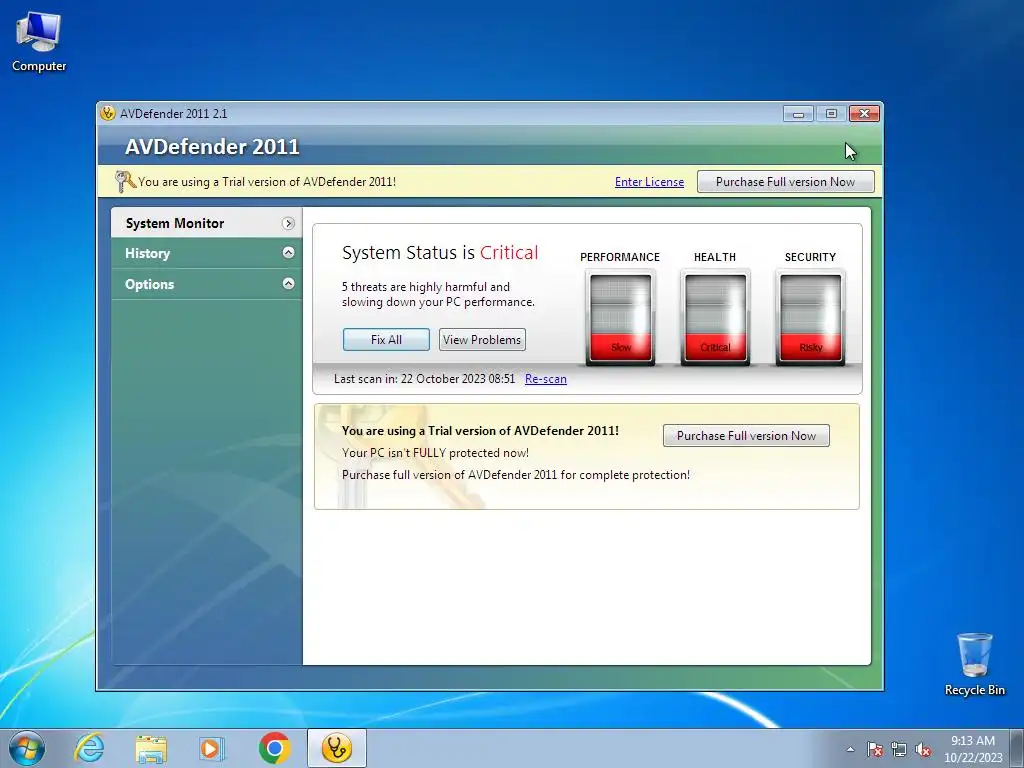The width and height of the screenshot is (1024, 768).
Task: Click the Performance Slow gauge
Action: 620,317
